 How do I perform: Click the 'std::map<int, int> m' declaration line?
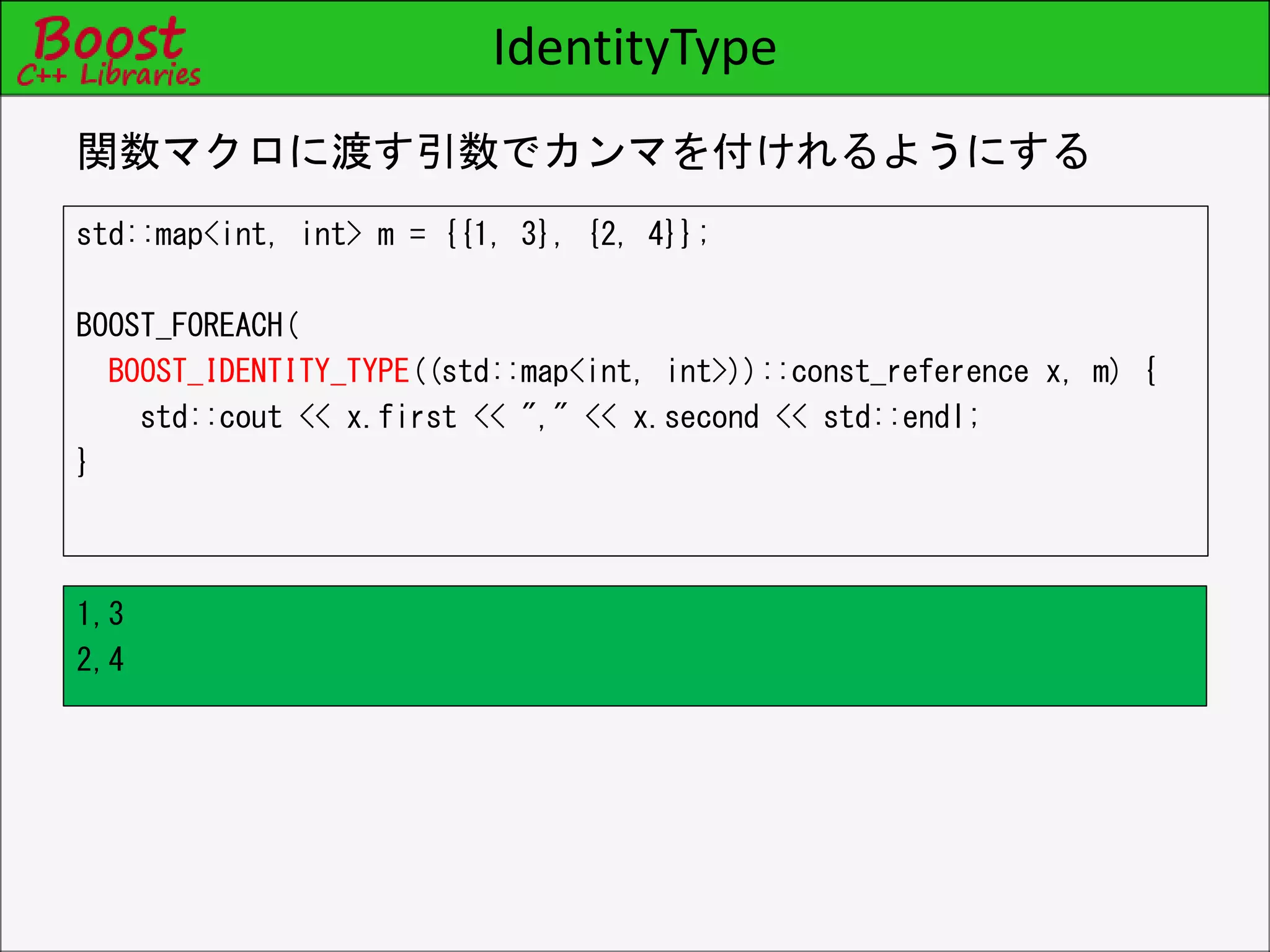click(x=392, y=235)
